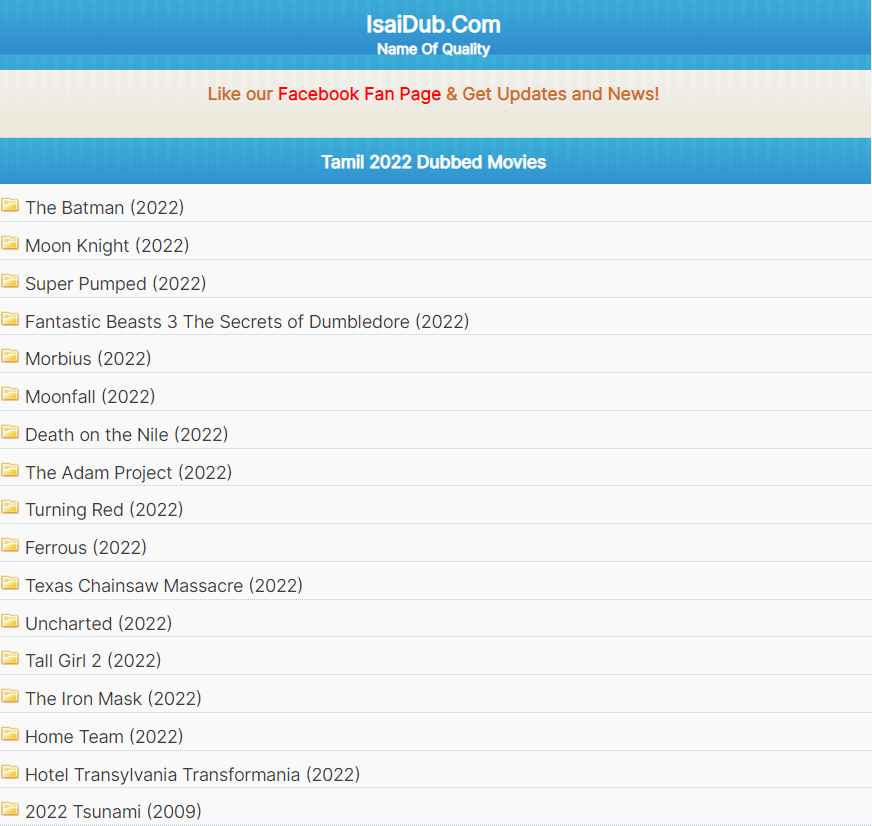Open the Moonfall (2022) entry
This screenshot has height=826, width=872.
tap(90, 397)
